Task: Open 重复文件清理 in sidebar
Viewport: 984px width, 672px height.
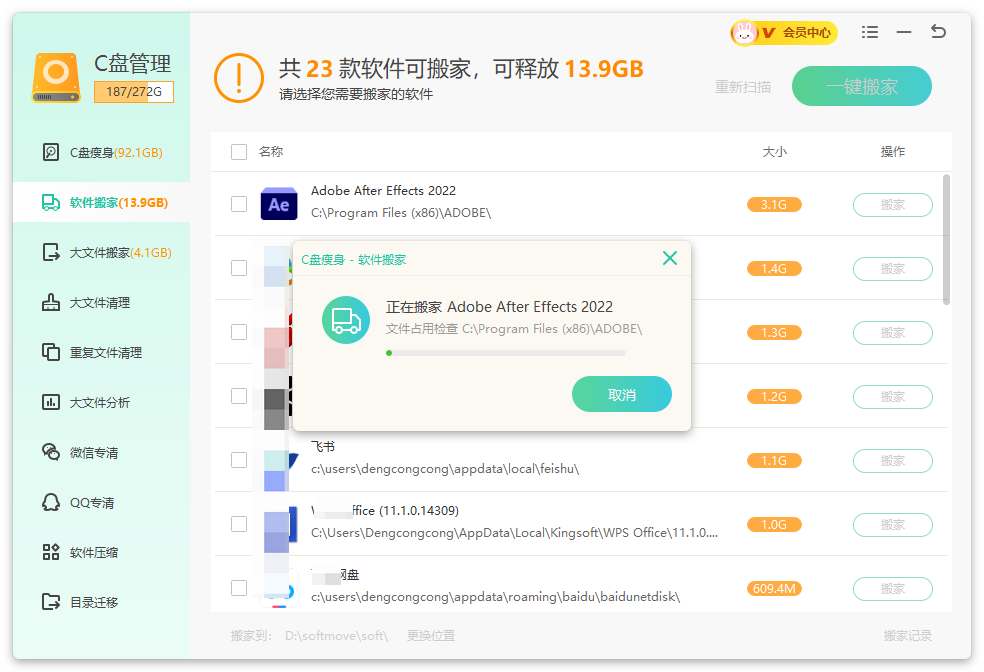Action: click(102, 352)
